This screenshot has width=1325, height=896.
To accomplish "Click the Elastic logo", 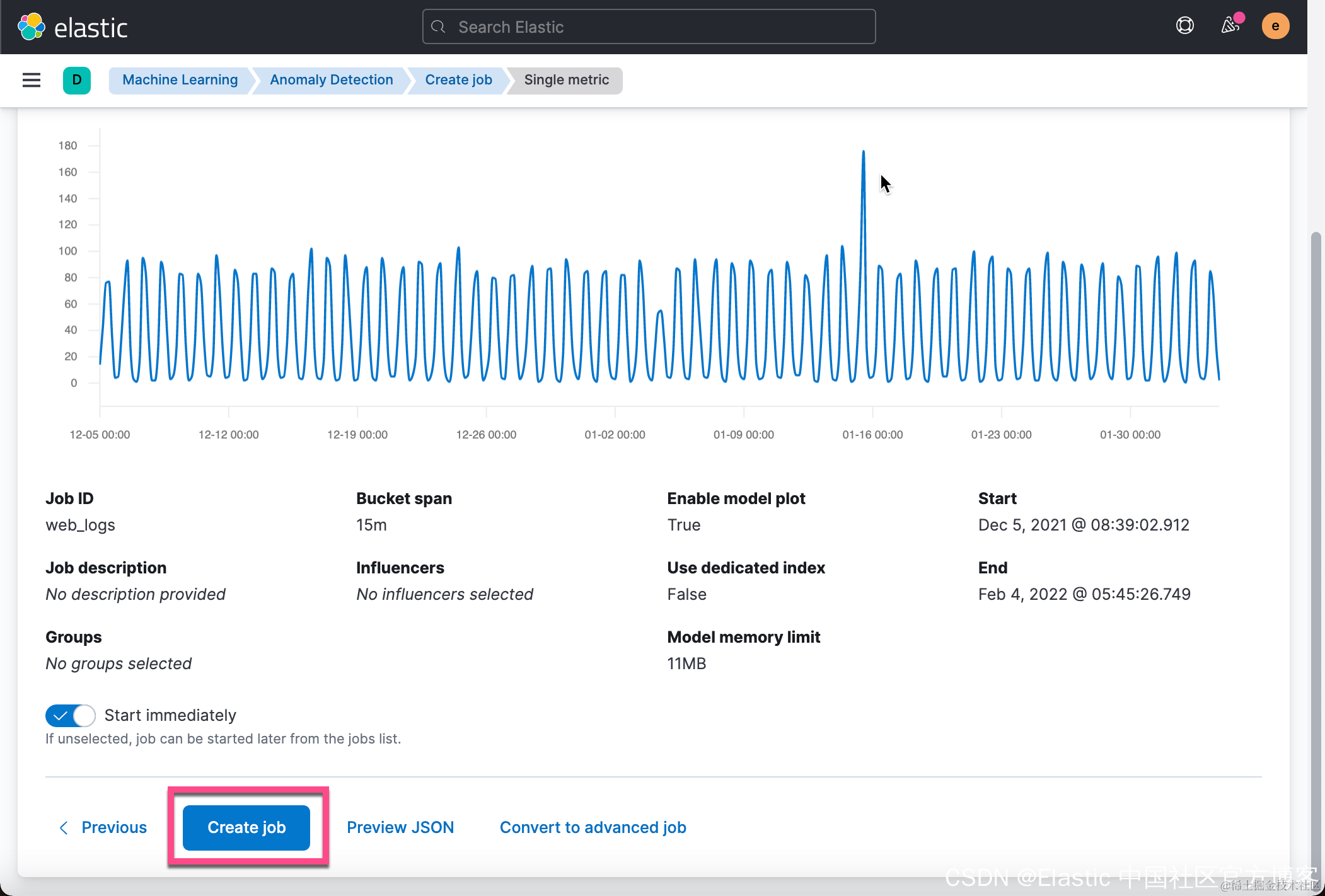I will (x=72, y=27).
